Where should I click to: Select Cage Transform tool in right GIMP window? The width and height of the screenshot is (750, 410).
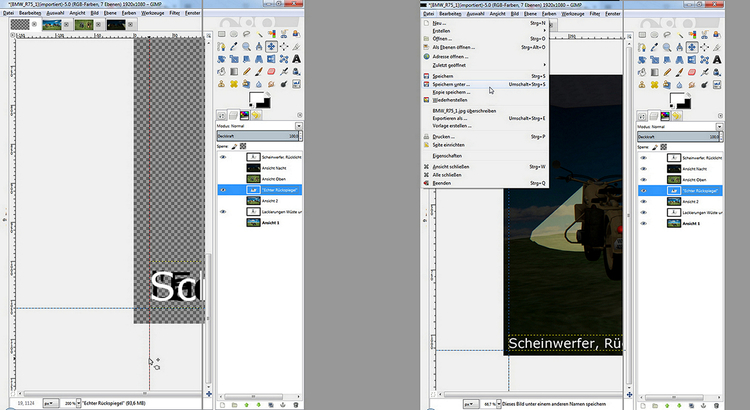pyautogui.click(x=704, y=60)
